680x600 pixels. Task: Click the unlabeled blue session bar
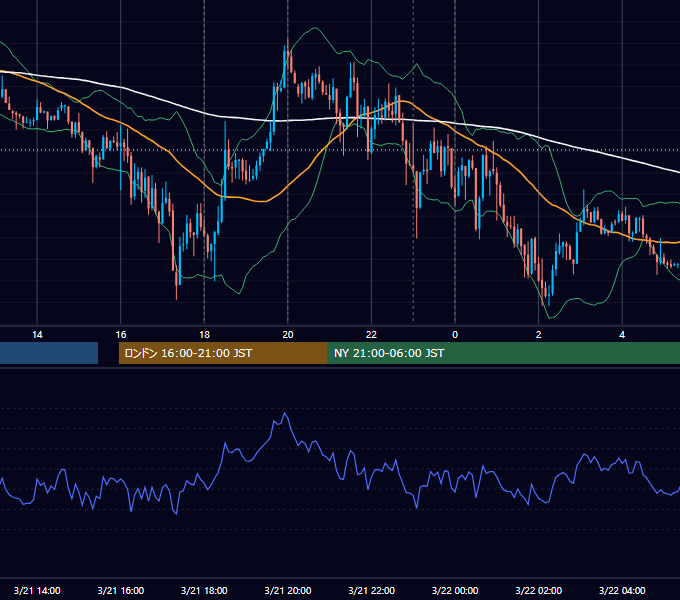tap(49, 353)
